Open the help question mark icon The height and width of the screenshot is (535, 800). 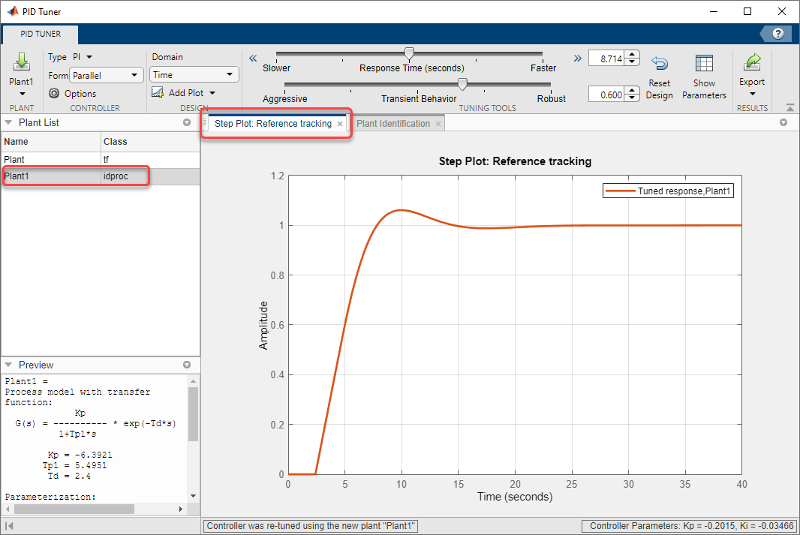tap(777, 33)
